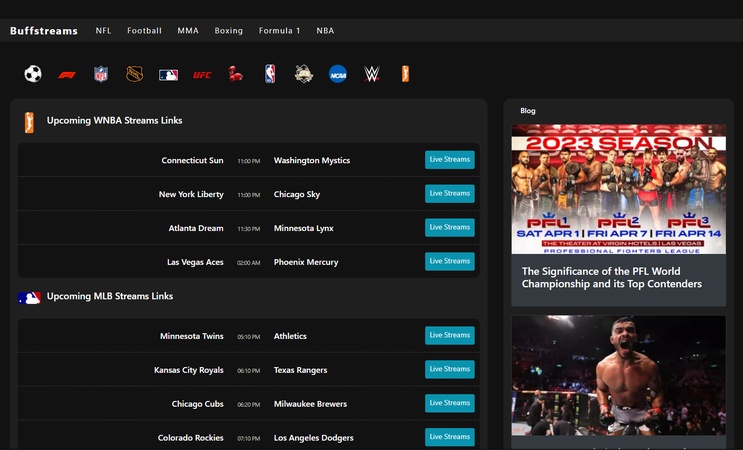This screenshot has width=743, height=450.
Task: Open the NHL logo icon
Action: click(x=134, y=74)
